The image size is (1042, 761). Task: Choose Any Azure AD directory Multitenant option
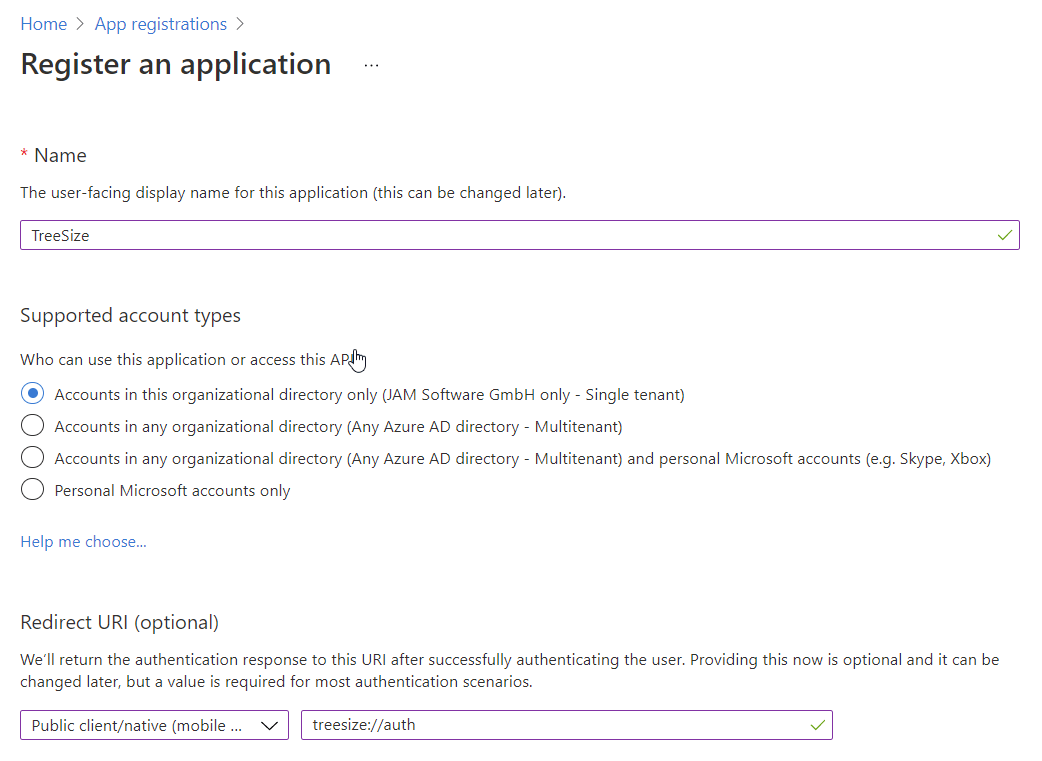tap(31, 425)
